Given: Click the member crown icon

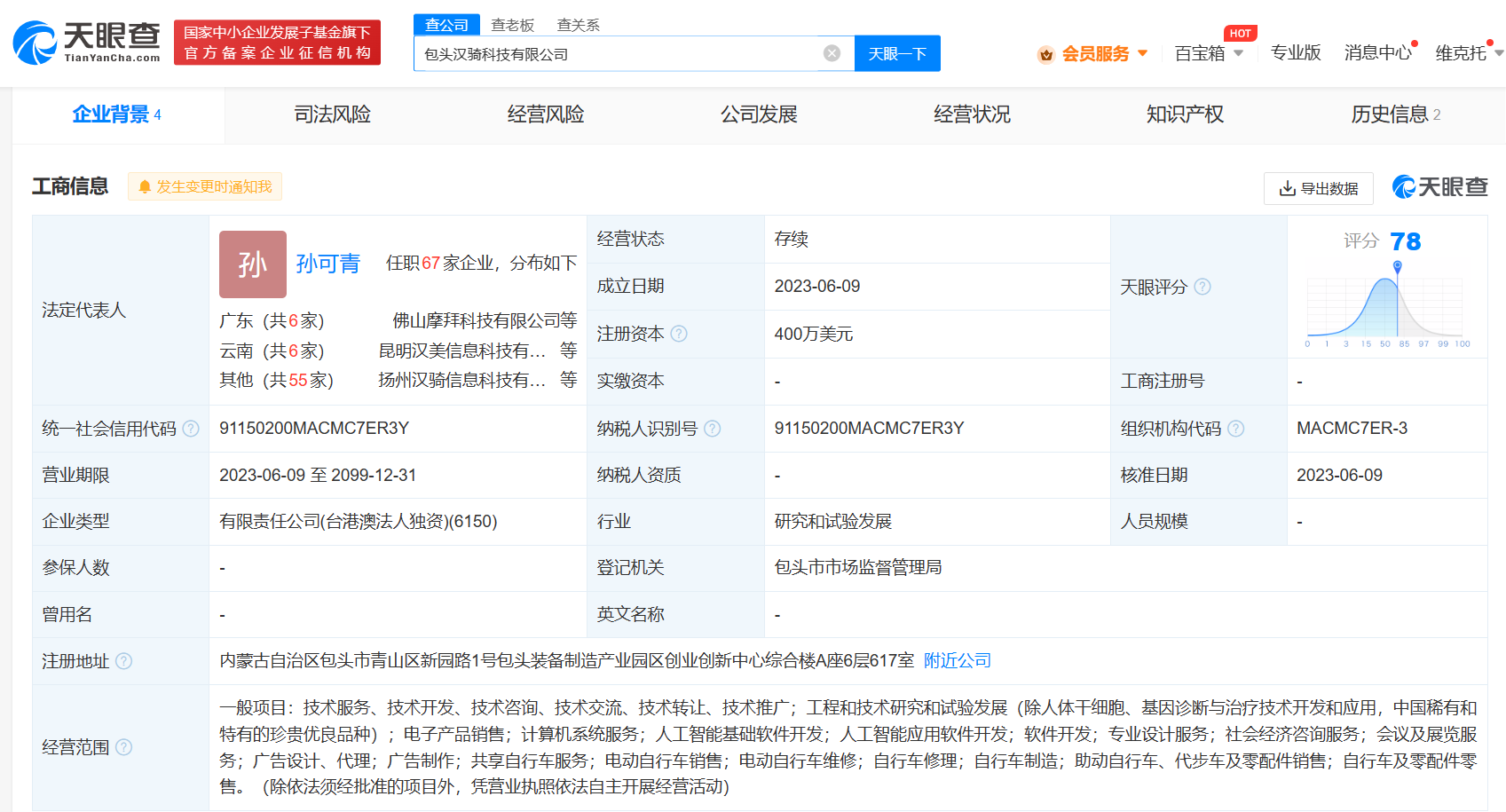Looking at the screenshot, I should click(x=1046, y=54).
